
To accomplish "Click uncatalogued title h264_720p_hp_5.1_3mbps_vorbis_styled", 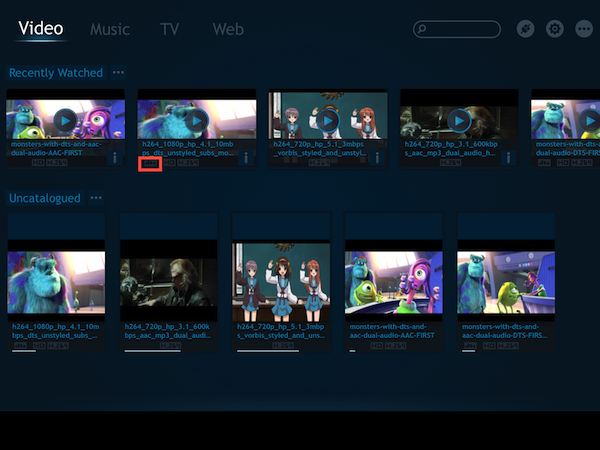I will point(281,331).
